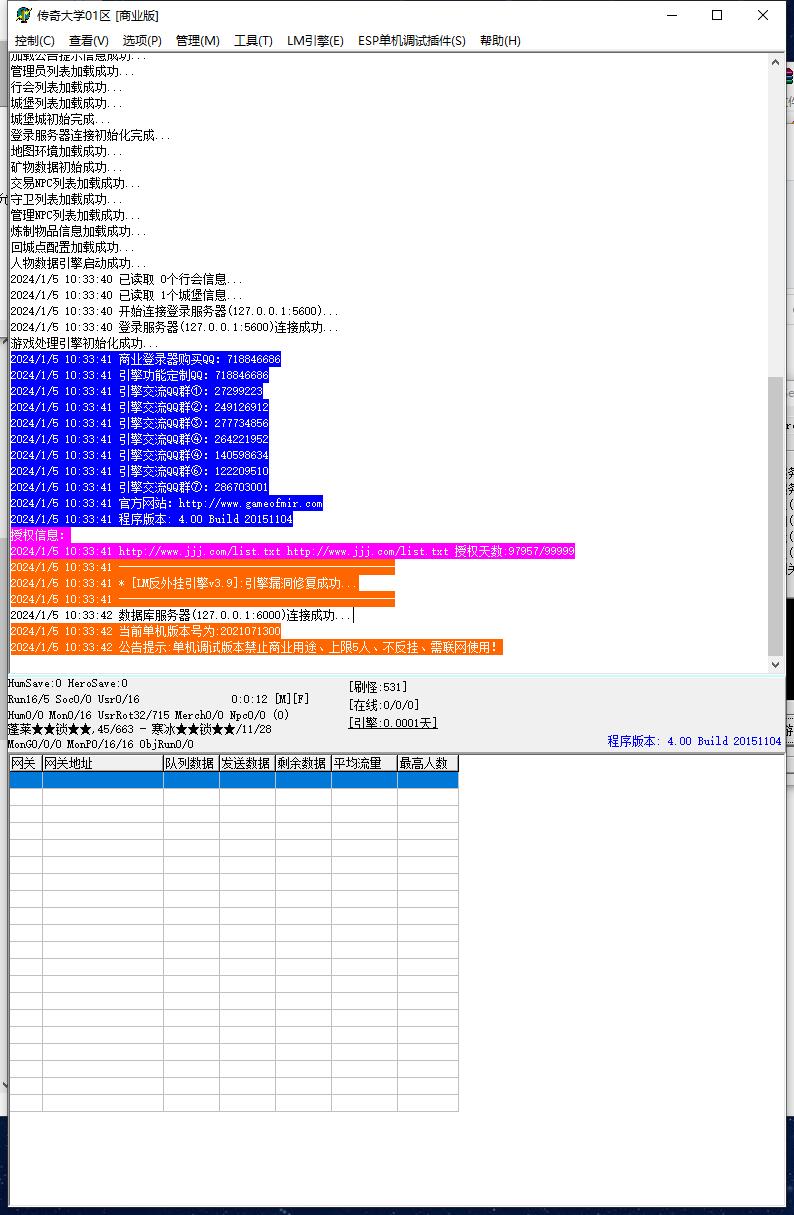Open the LM引擎(E) menu

pyautogui.click(x=315, y=41)
